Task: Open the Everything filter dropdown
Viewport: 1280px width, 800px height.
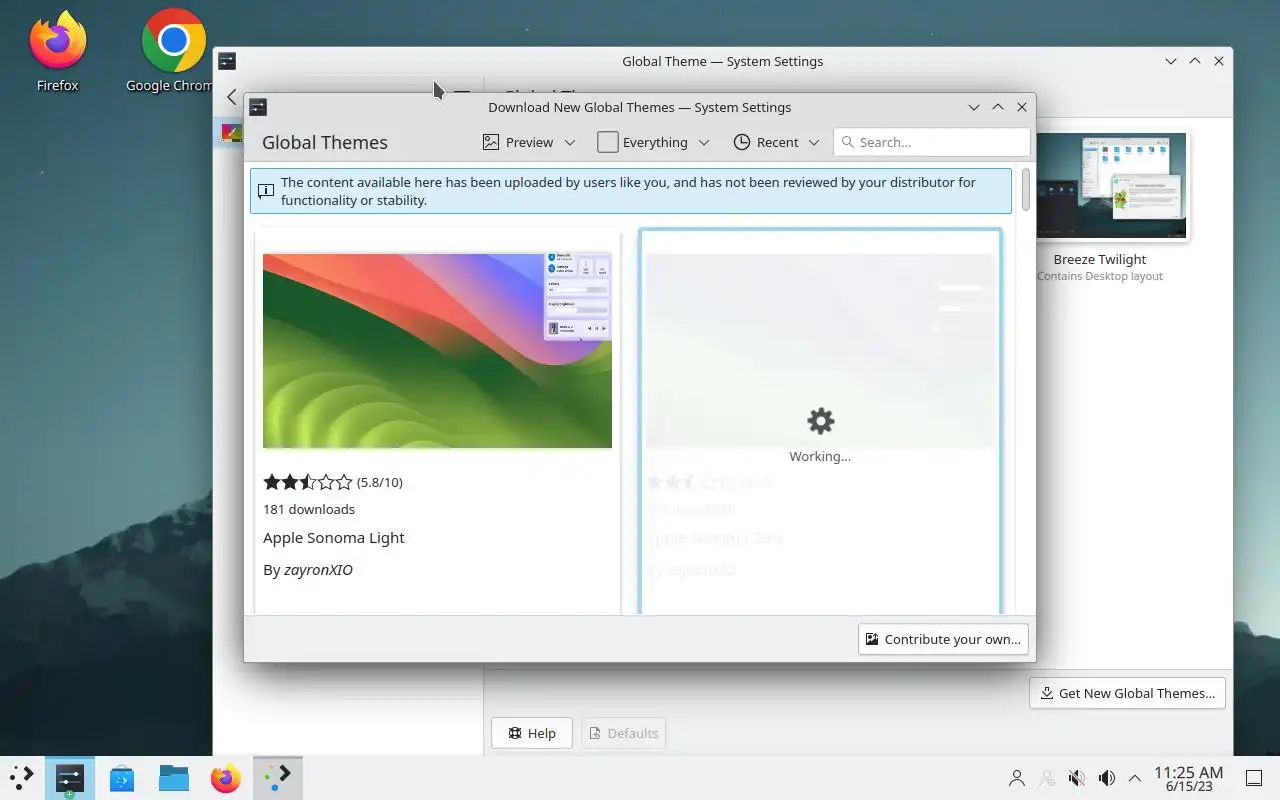Action: [654, 142]
